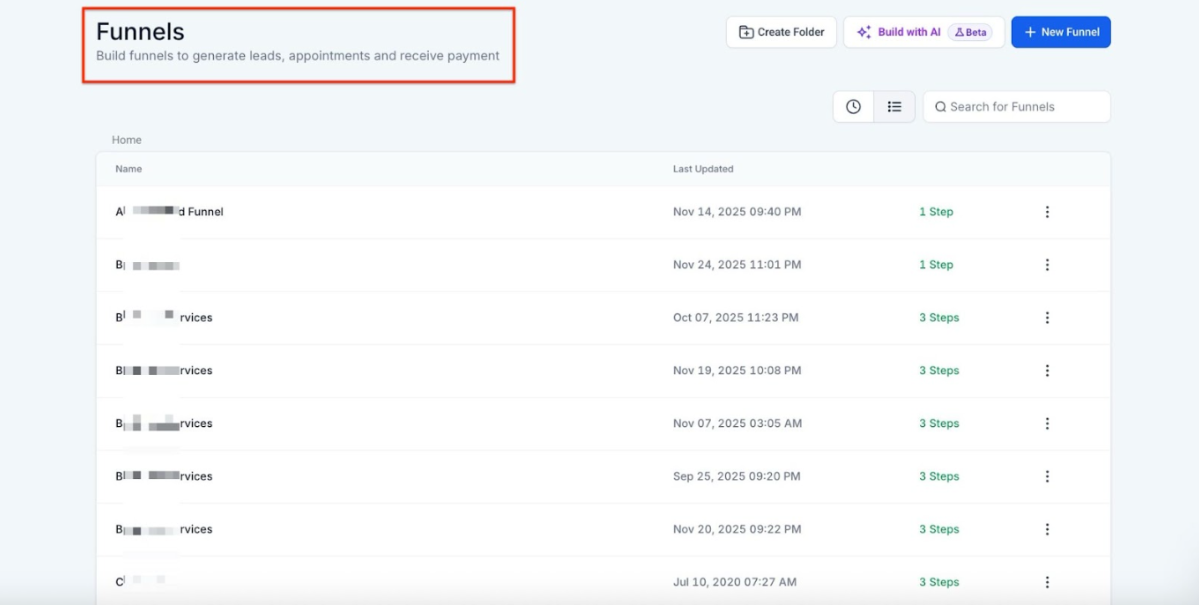Sort by the Name column header
The image size is (1199, 605).
tap(129, 169)
